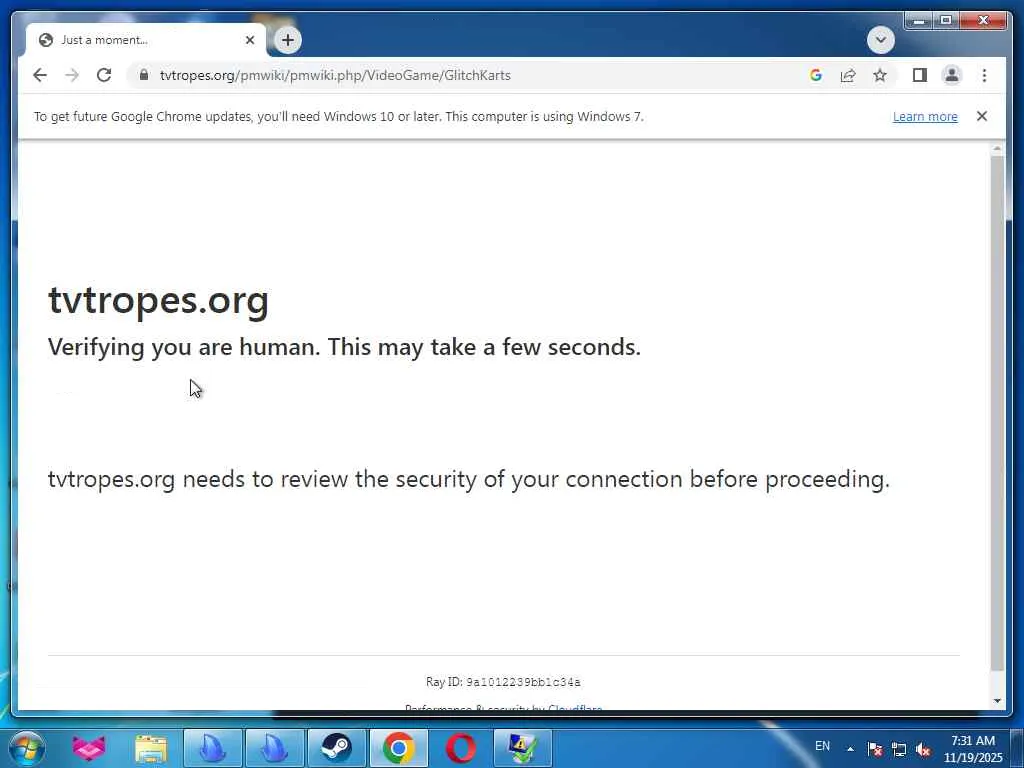Show hidden system tray icons
Viewport: 1024px width, 768px height.
[850, 749]
